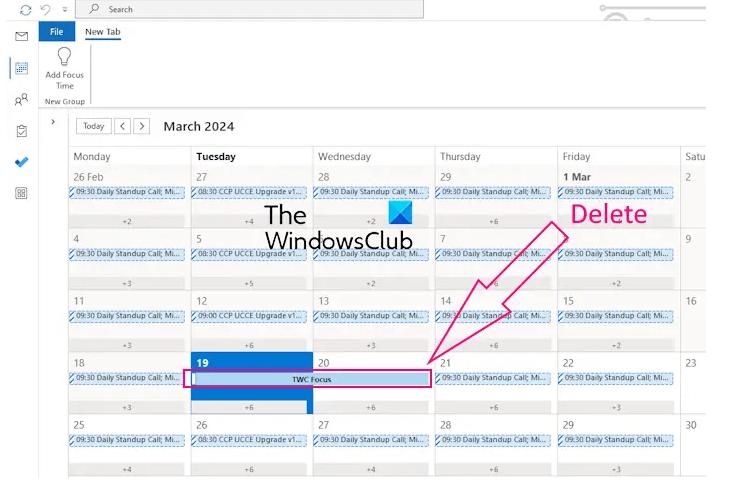Open Daily Standup Call on 1 Mar

click(x=616, y=192)
